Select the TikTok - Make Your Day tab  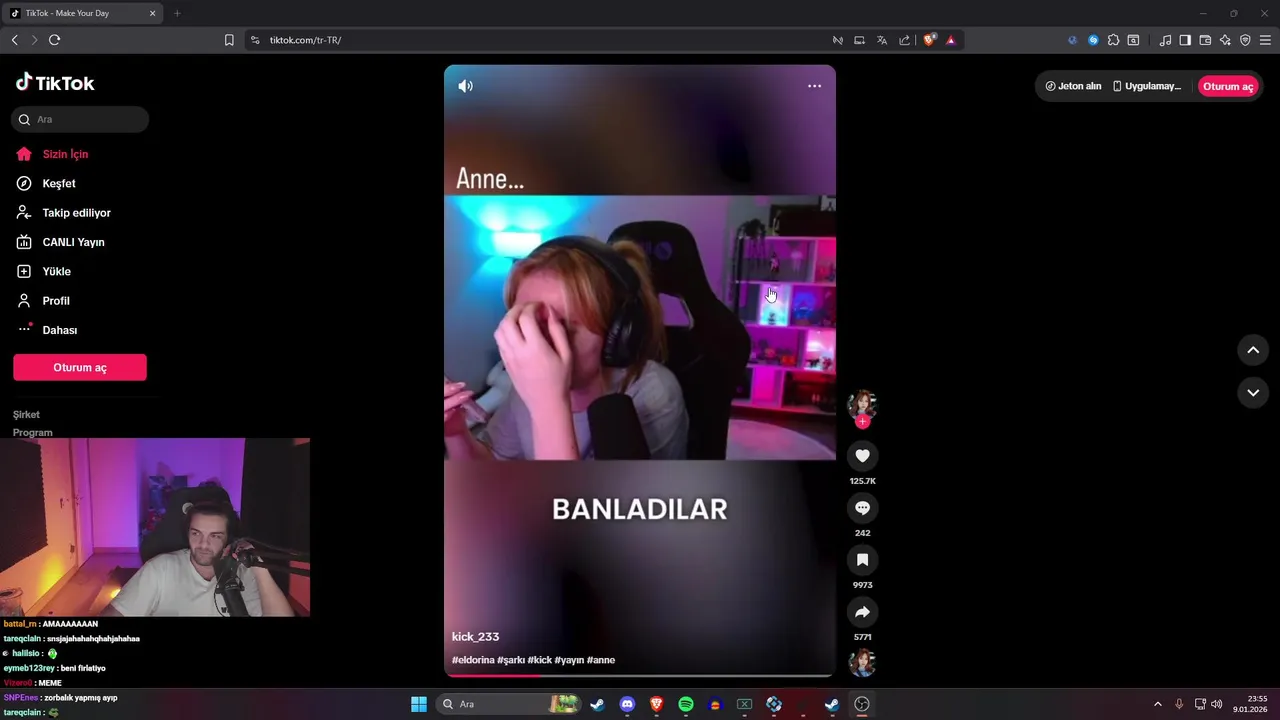pyautogui.click(x=83, y=13)
